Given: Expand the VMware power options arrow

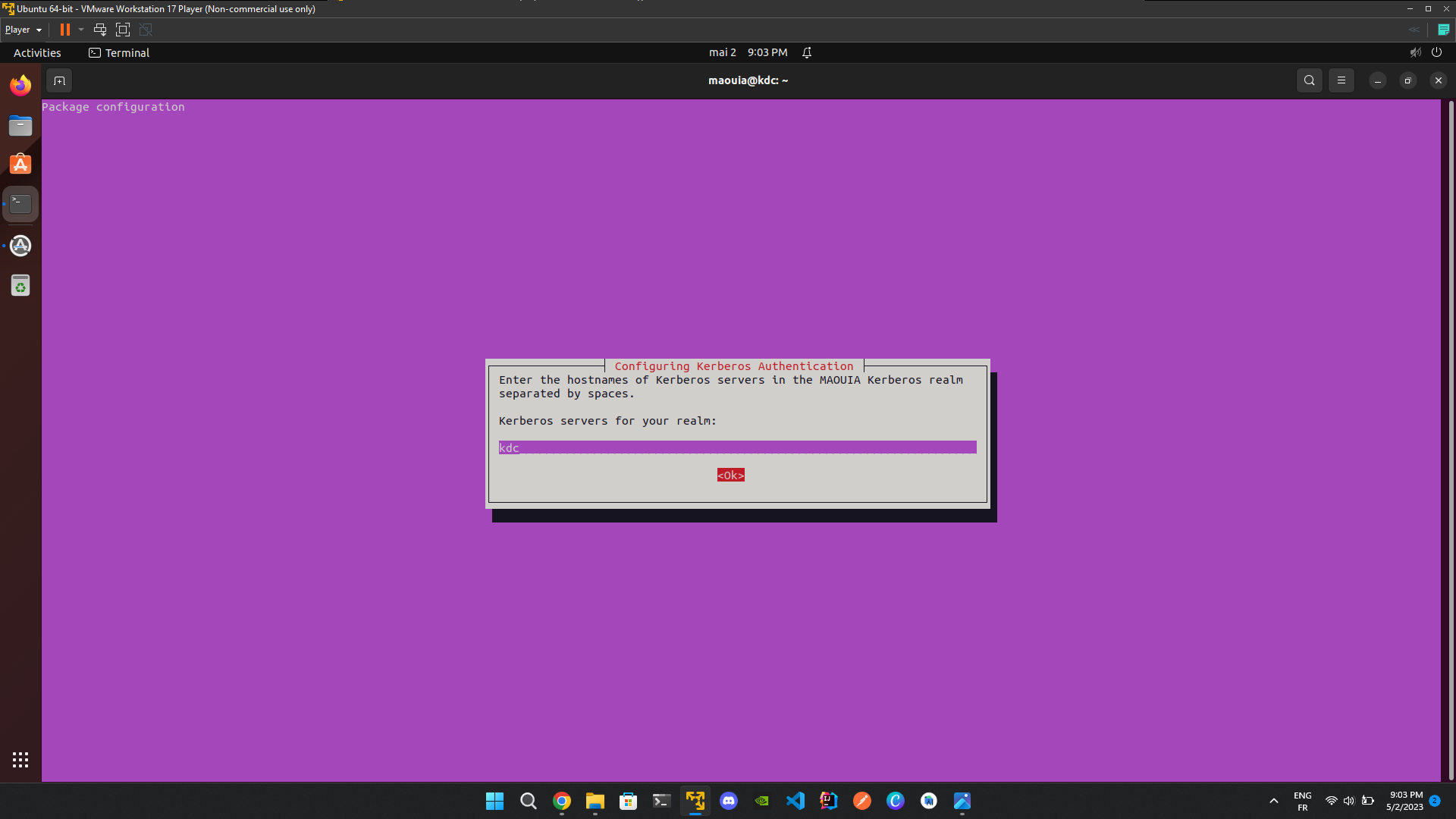Looking at the screenshot, I should pos(81,30).
